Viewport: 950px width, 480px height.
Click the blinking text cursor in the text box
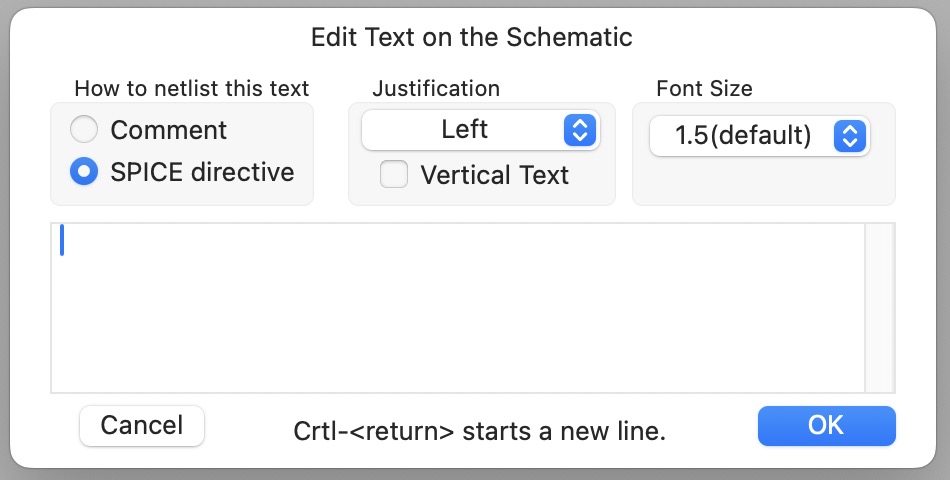click(62, 240)
